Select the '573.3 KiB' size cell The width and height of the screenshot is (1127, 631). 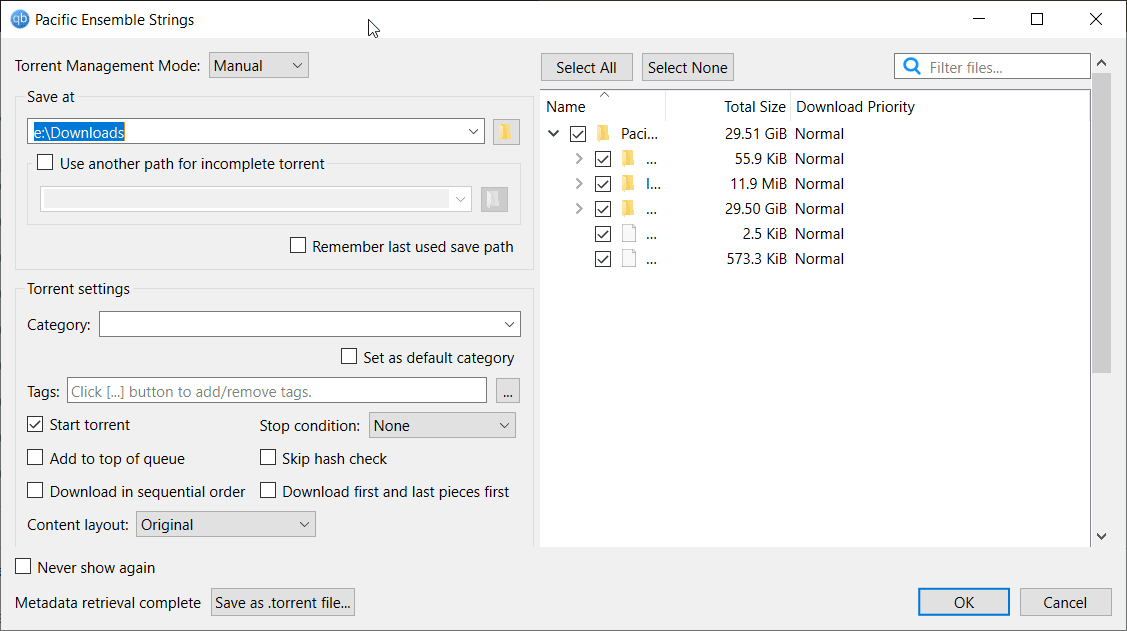click(756, 259)
